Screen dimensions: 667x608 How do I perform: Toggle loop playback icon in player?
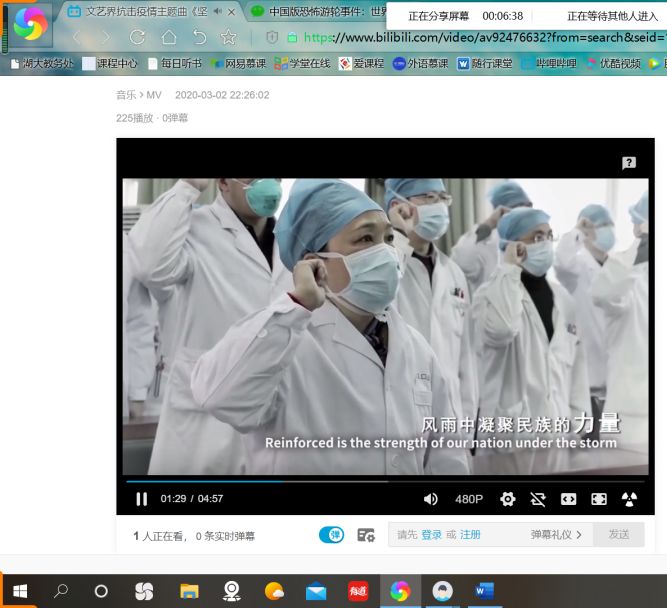[x=538, y=499]
